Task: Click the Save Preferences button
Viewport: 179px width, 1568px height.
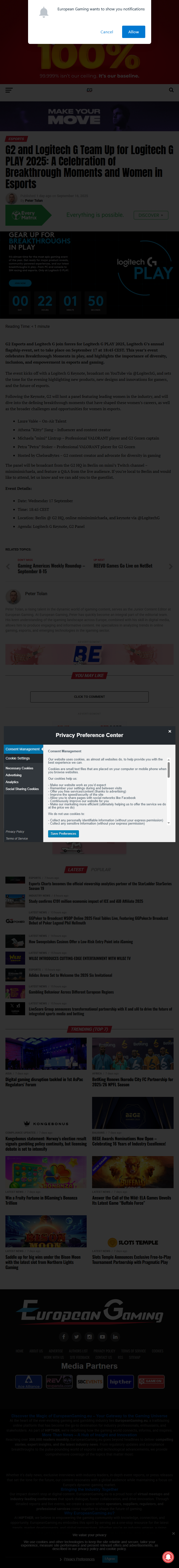Action: (x=63, y=833)
